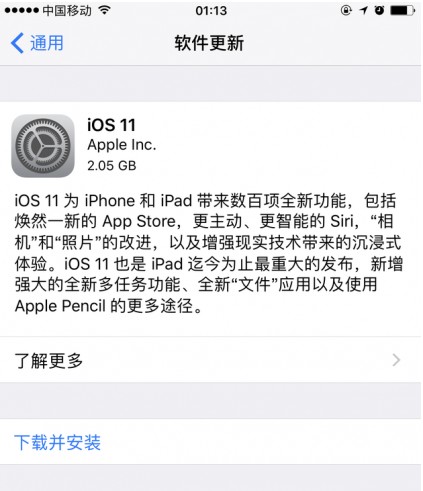Tap the 2.05 GB size label
This screenshot has width=423, height=491.
(x=112, y=166)
